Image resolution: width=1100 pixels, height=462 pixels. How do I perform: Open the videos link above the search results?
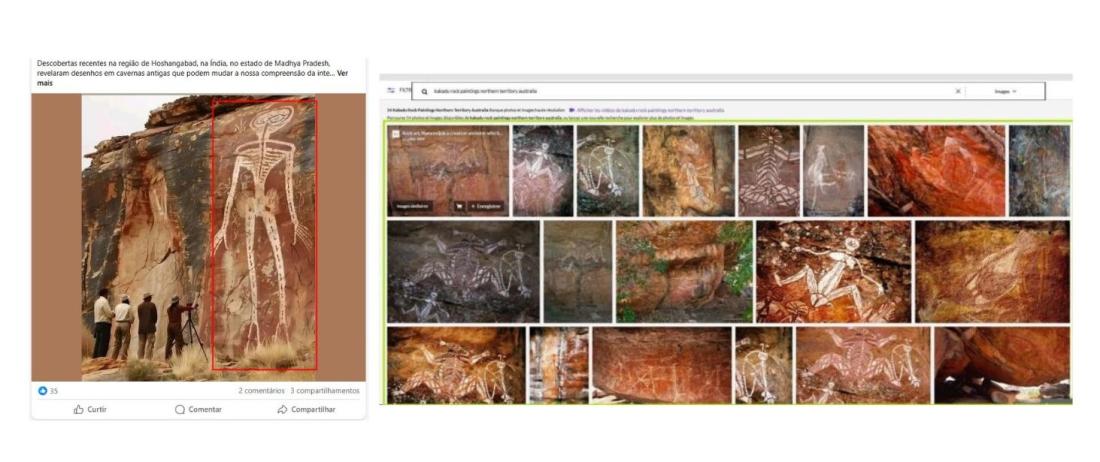(x=646, y=110)
